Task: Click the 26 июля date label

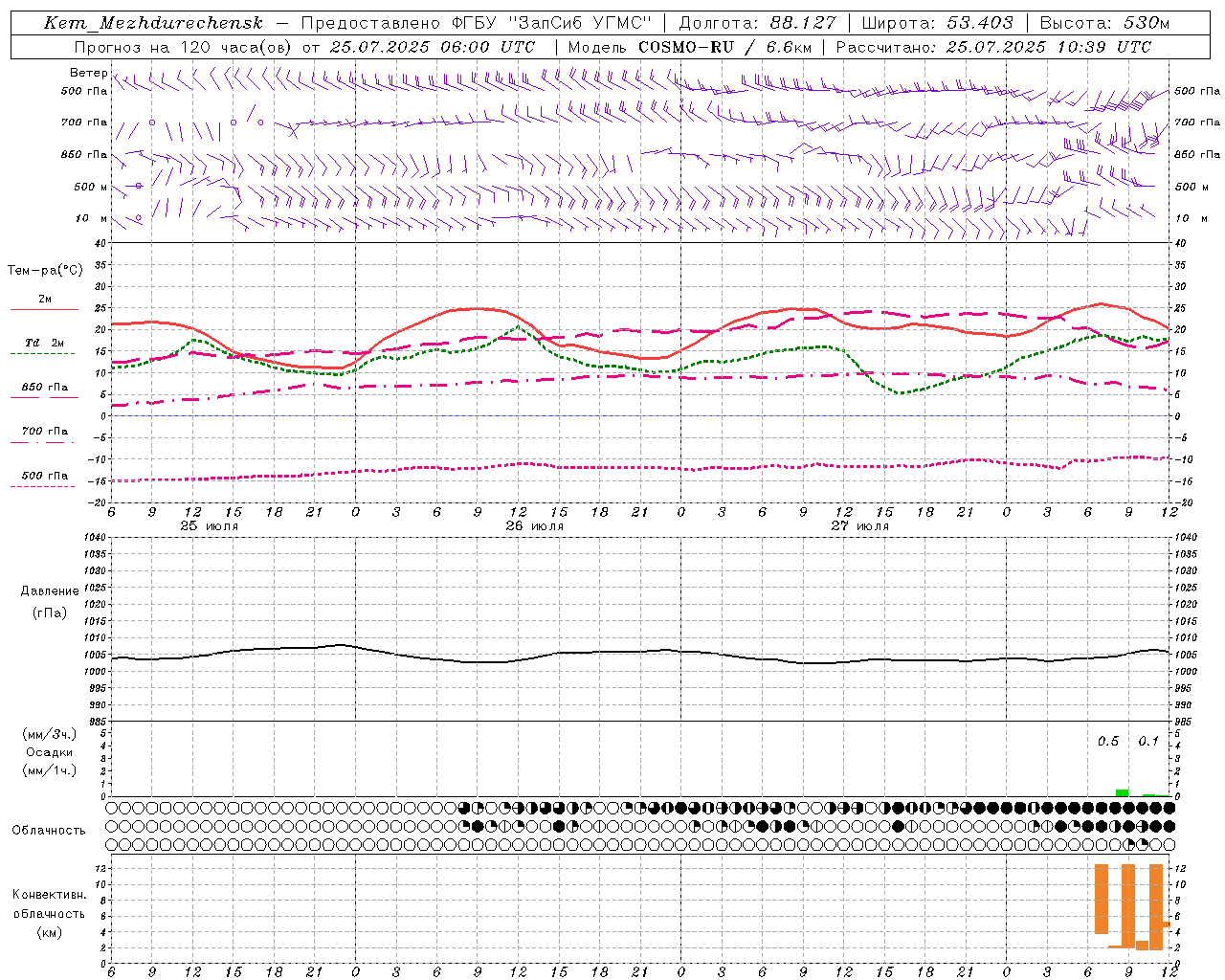Action: click(535, 526)
